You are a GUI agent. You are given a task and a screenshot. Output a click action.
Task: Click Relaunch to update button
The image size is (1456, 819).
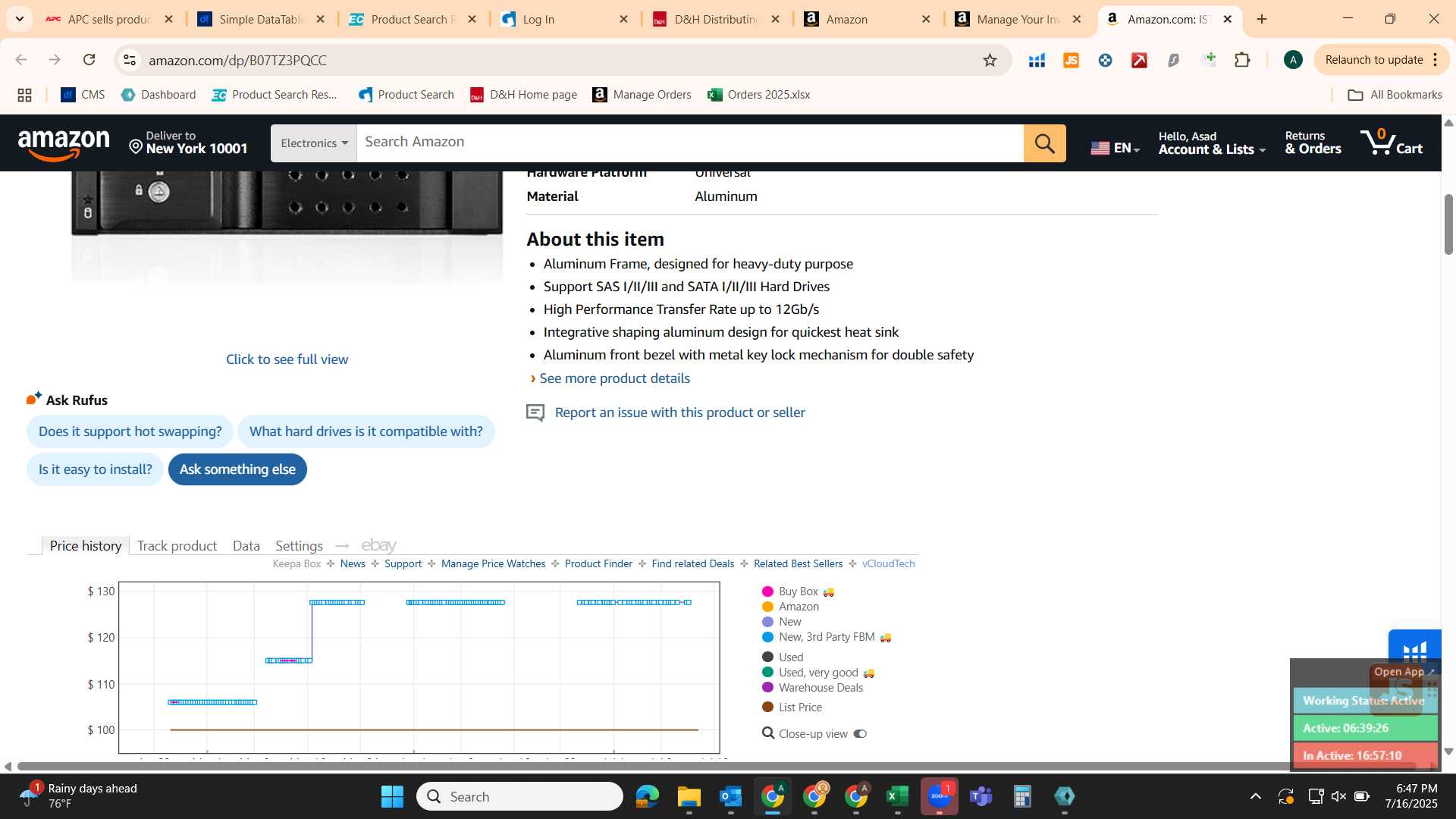click(1373, 60)
